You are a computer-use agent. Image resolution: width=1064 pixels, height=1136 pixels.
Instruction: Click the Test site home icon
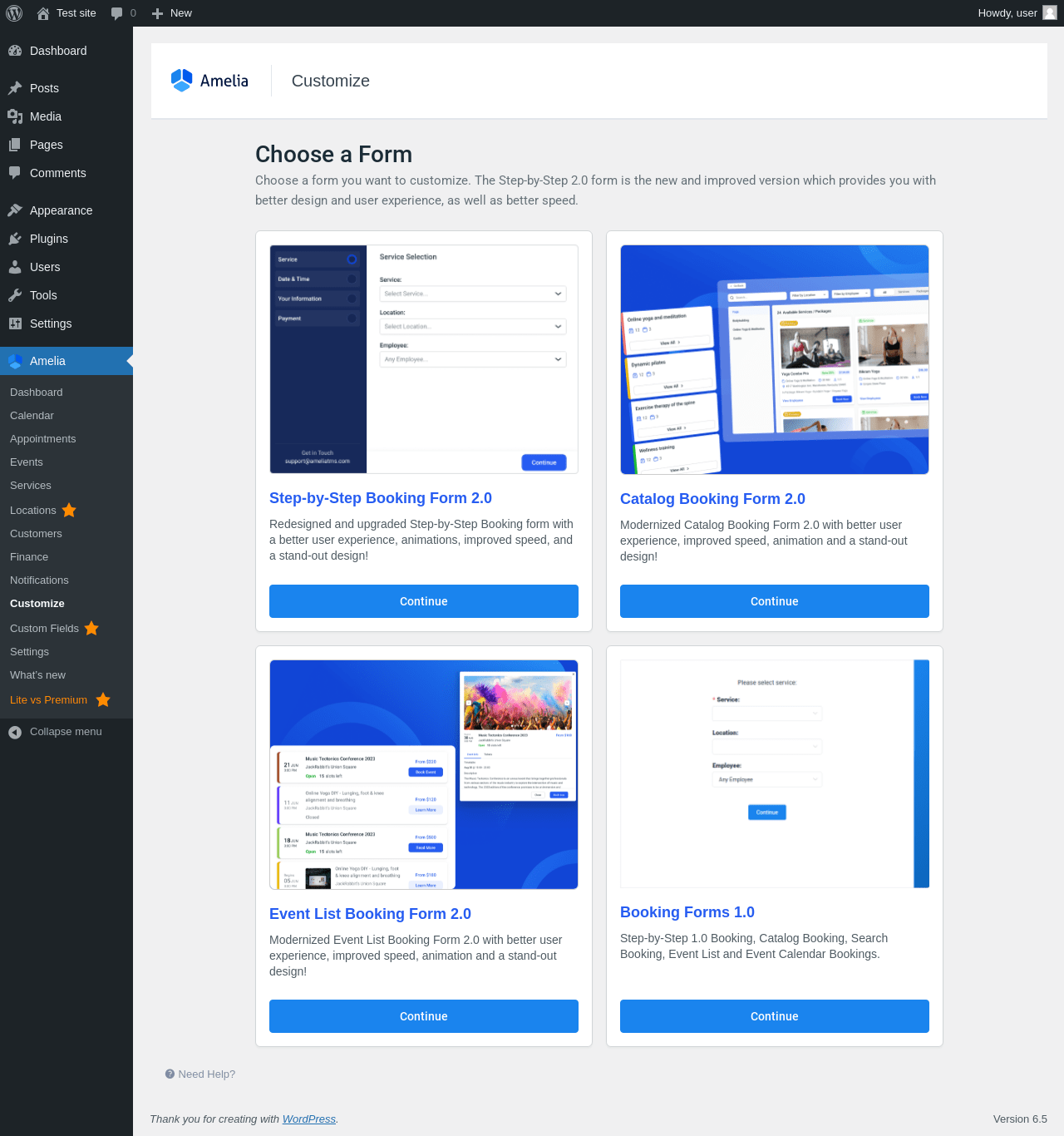(x=43, y=13)
